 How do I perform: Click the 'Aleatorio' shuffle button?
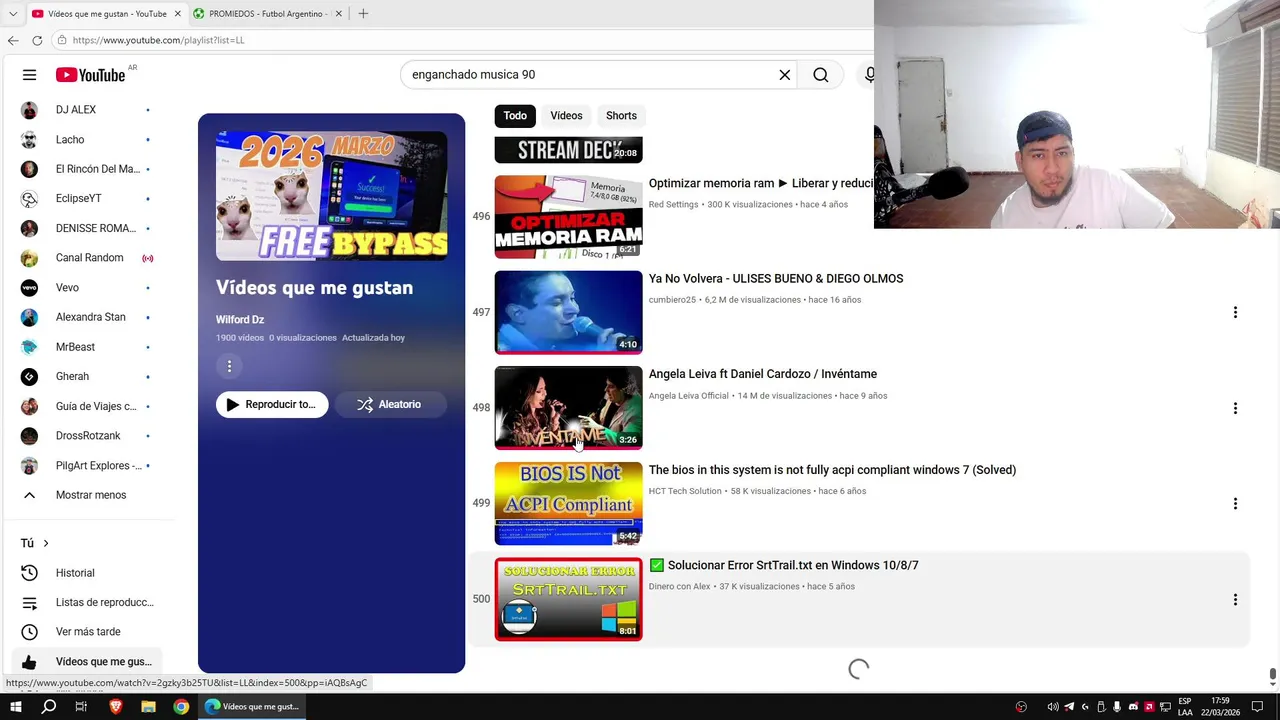point(390,405)
